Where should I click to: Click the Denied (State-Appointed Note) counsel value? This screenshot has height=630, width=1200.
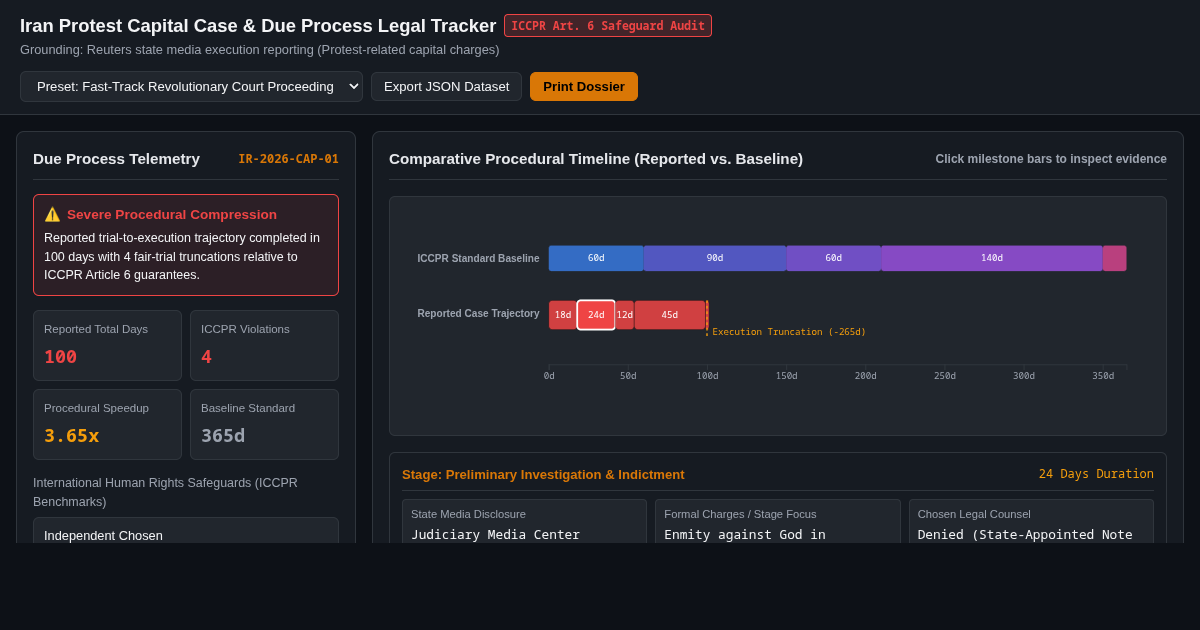(x=1025, y=534)
